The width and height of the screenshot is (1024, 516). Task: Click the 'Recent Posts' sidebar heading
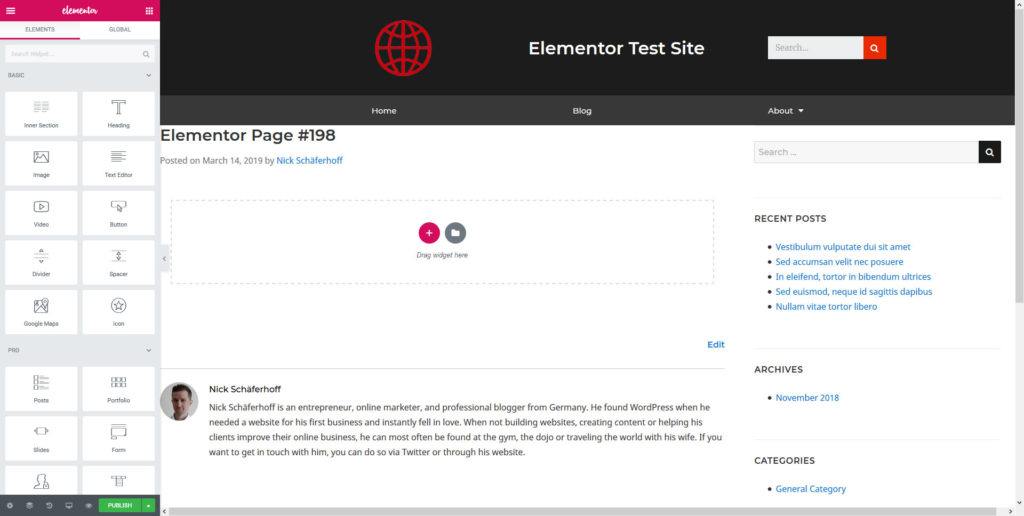[x=790, y=219]
